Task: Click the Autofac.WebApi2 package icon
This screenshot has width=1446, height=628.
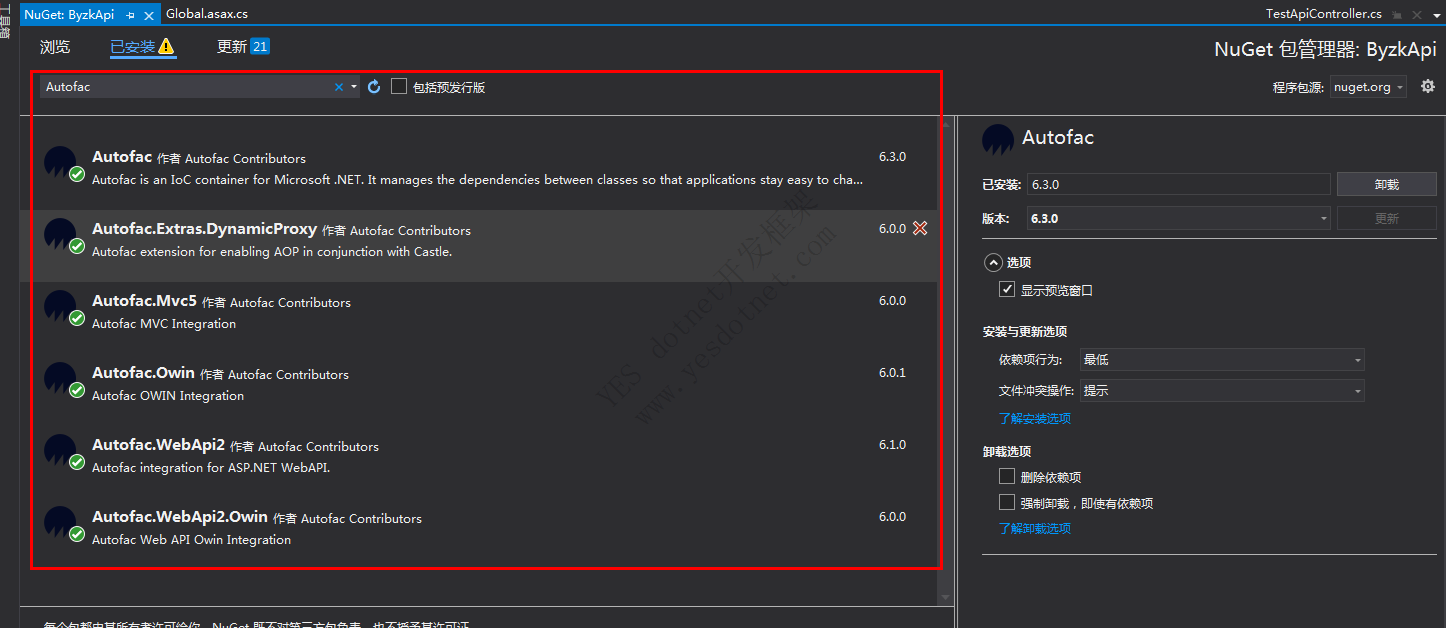Action: pyautogui.click(x=61, y=451)
